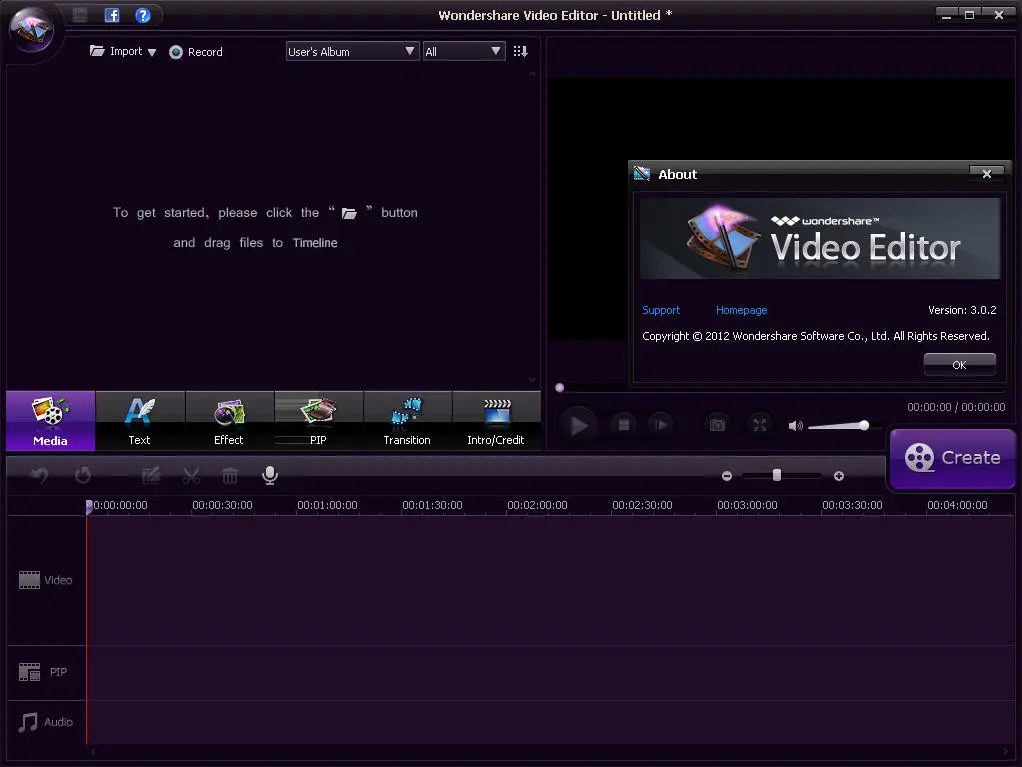Switch to the Transition tab
1022x767 pixels.
click(407, 421)
